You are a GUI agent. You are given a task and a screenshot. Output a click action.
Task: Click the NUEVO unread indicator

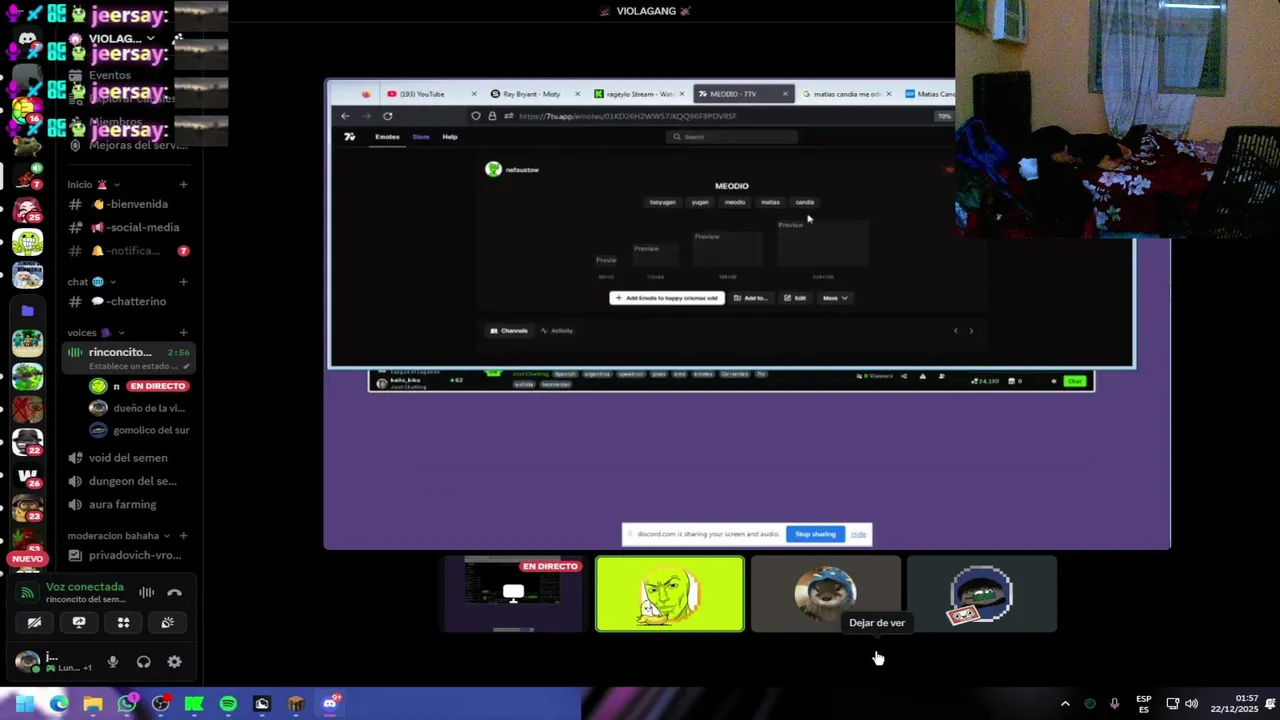click(27, 559)
